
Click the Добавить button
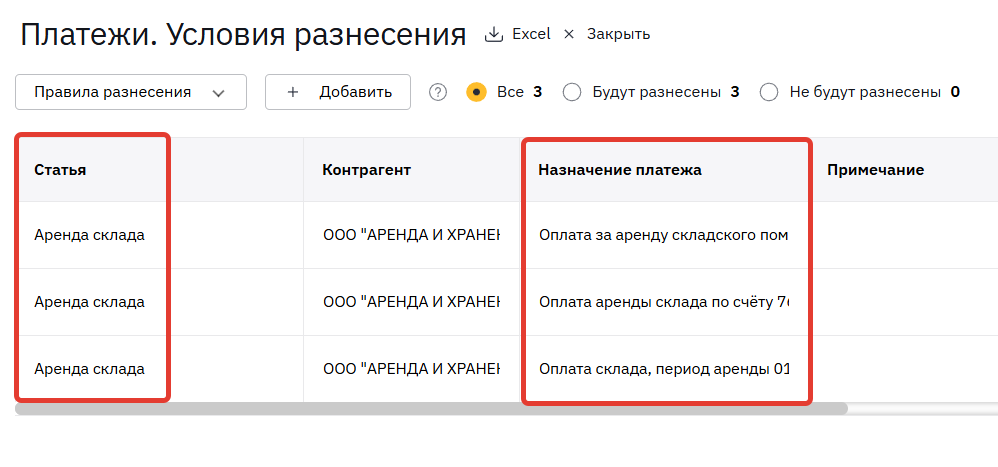click(337, 92)
